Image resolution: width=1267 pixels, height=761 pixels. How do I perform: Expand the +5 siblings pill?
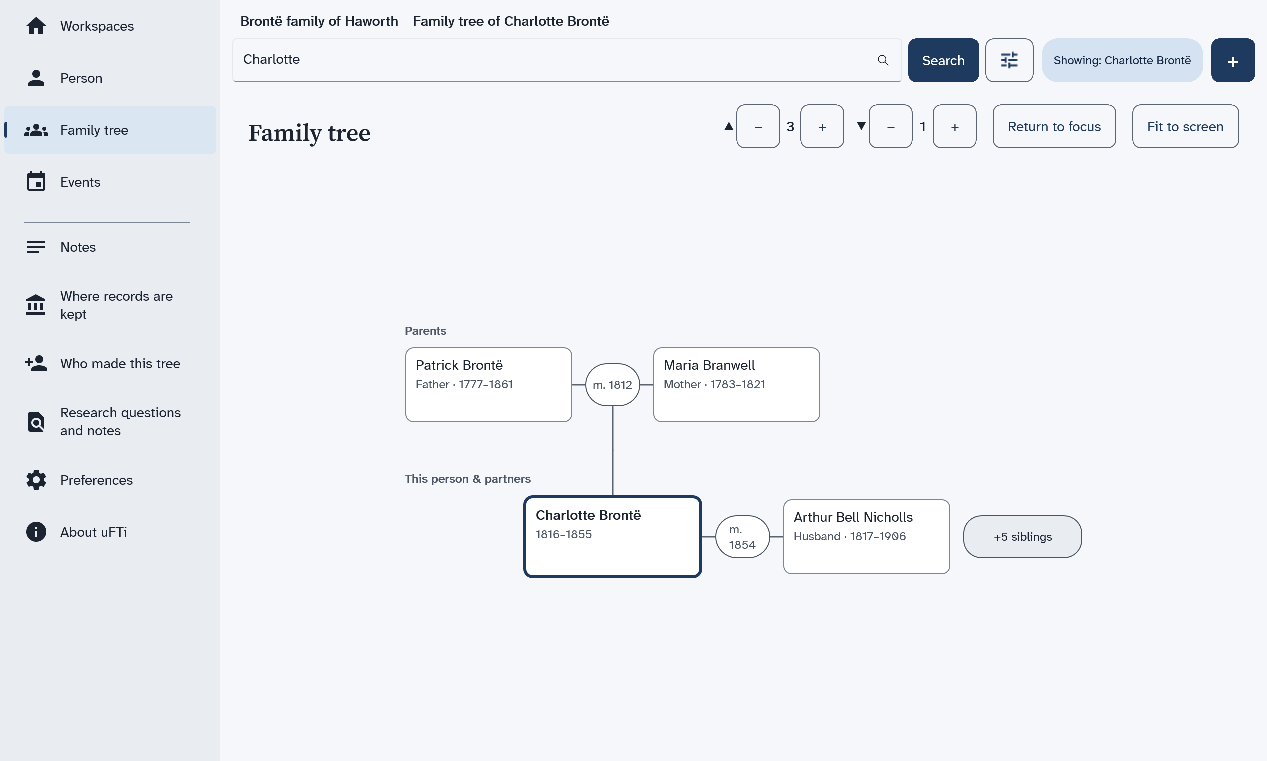coord(1022,536)
